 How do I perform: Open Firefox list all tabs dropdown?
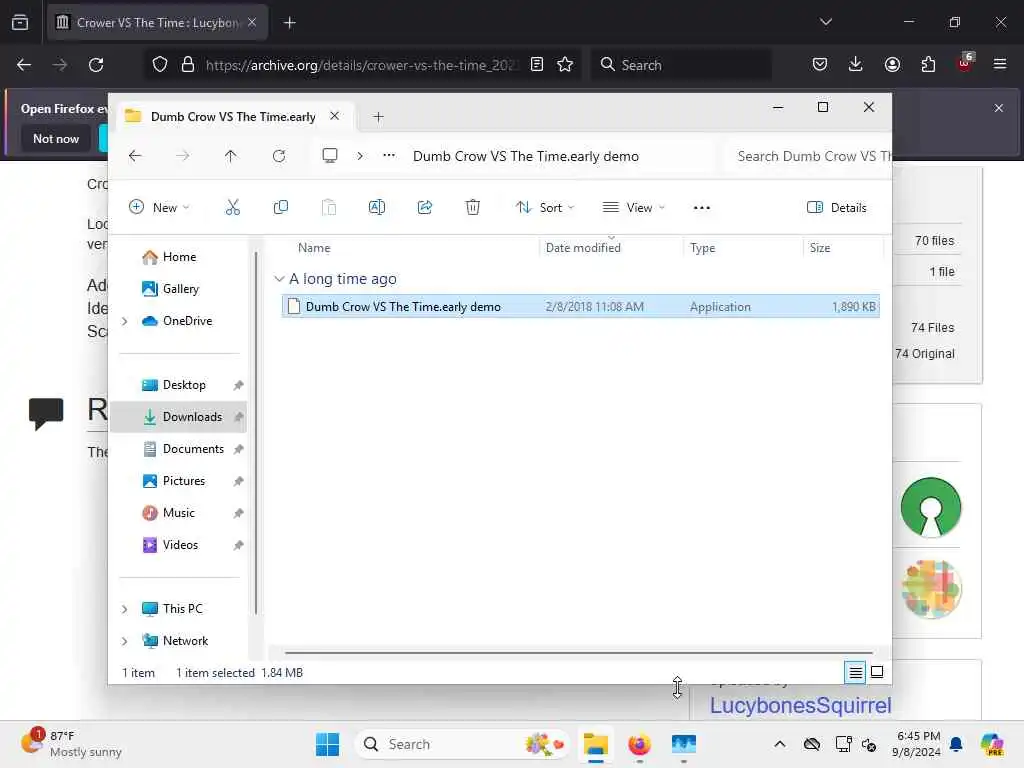pyautogui.click(x=826, y=22)
